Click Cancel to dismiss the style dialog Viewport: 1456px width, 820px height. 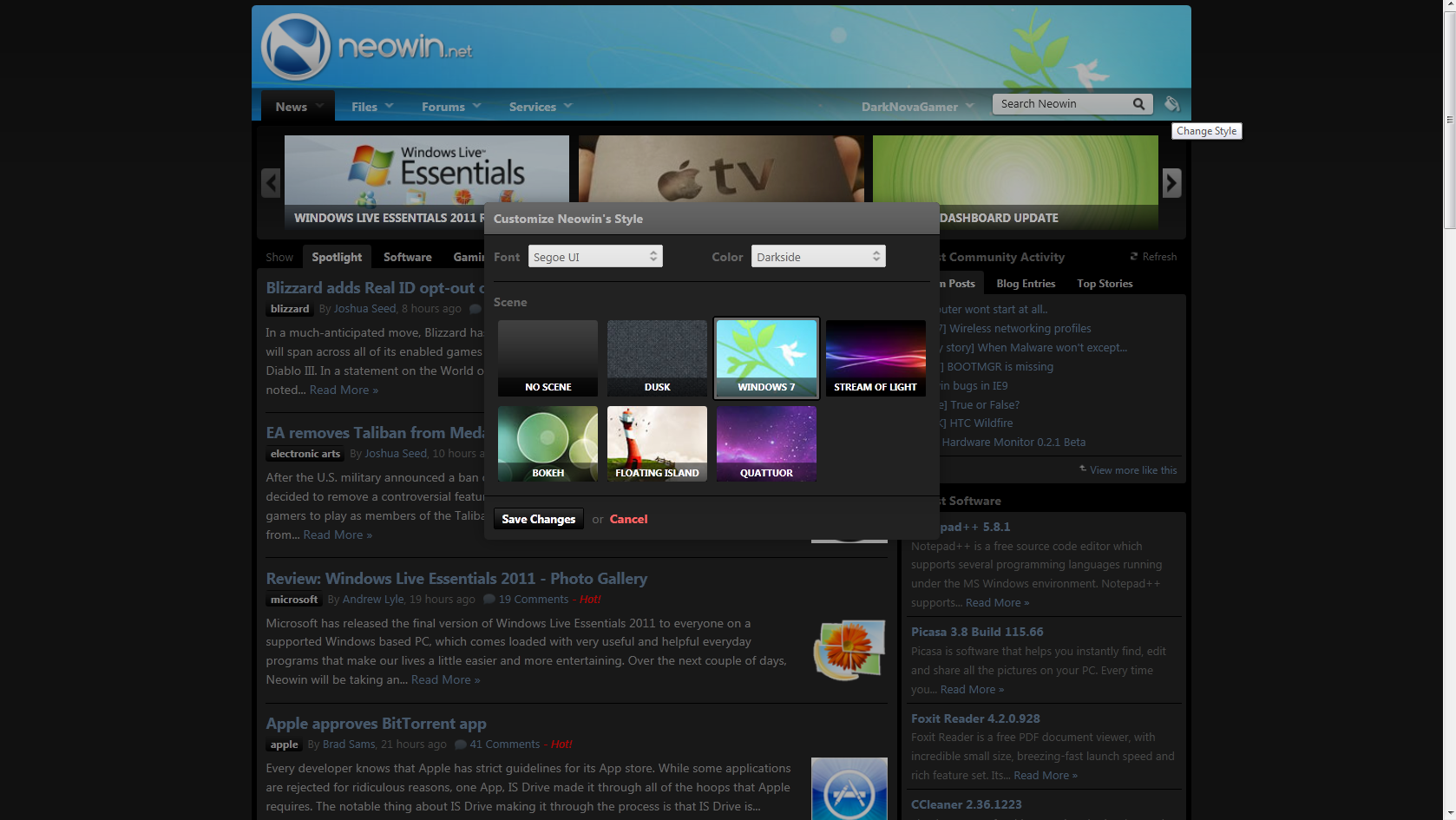pyautogui.click(x=627, y=519)
